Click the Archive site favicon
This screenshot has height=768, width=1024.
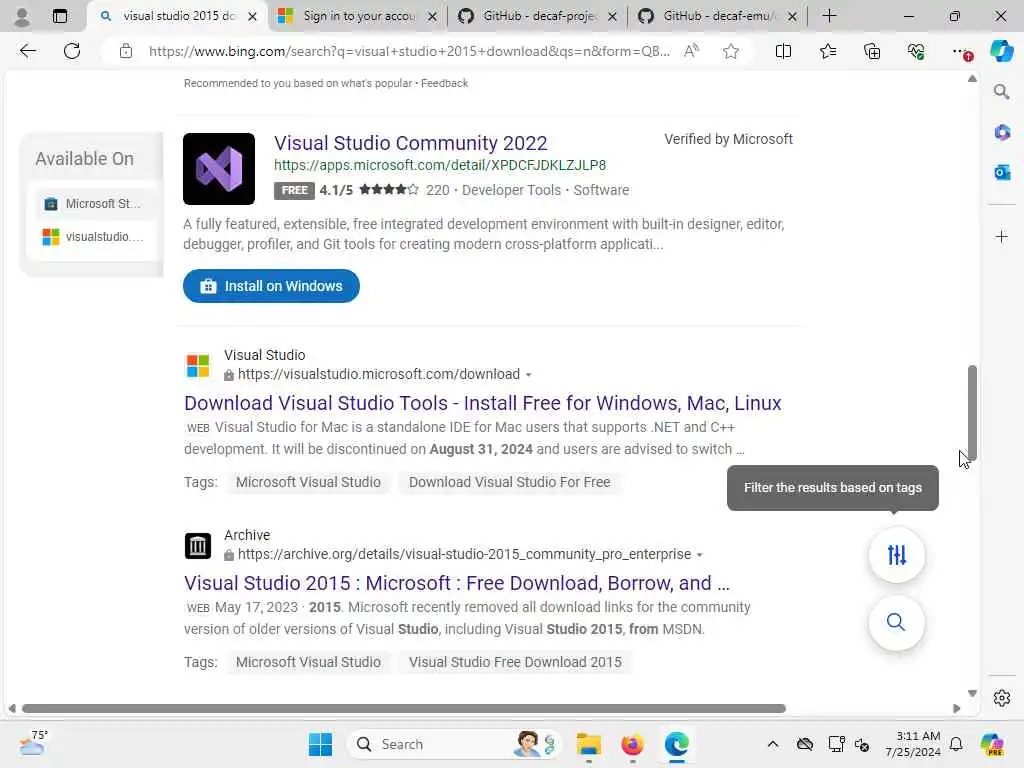(197, 545)
